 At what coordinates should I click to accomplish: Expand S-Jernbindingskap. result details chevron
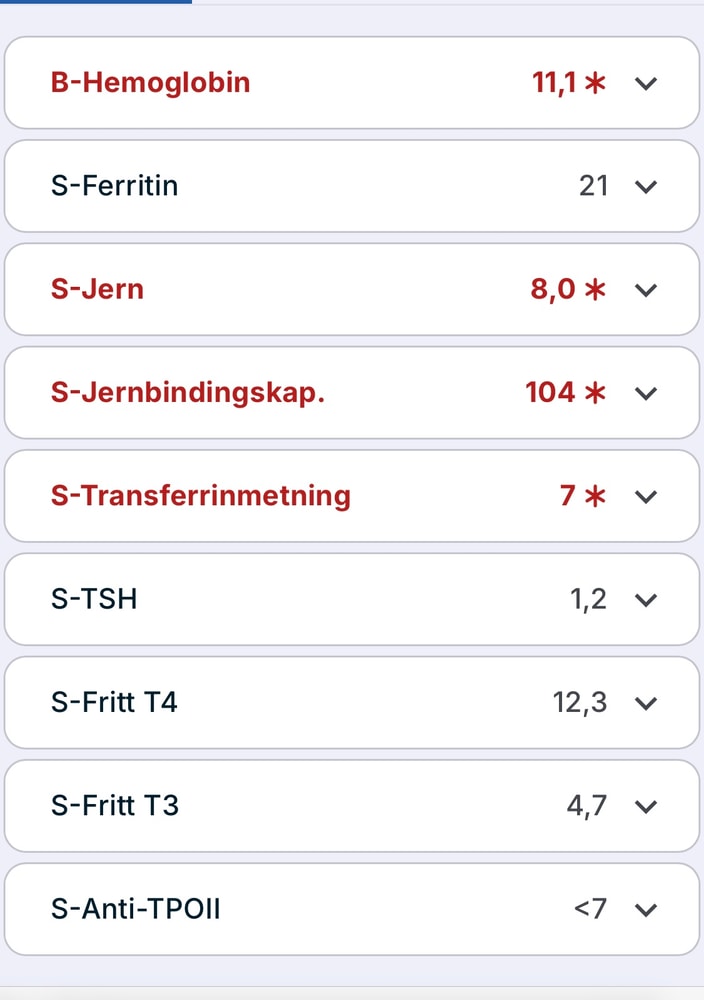646,393
